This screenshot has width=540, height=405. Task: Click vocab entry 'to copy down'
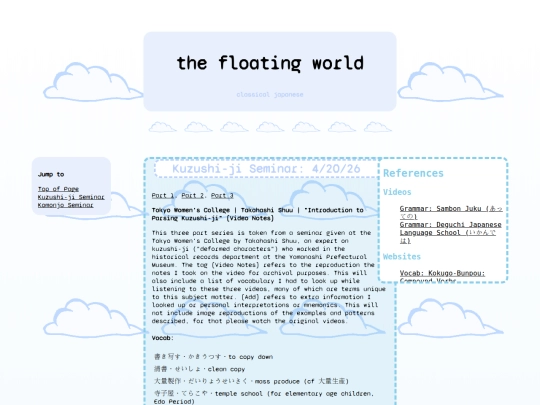pyautogui.click(x=214, y=357)
